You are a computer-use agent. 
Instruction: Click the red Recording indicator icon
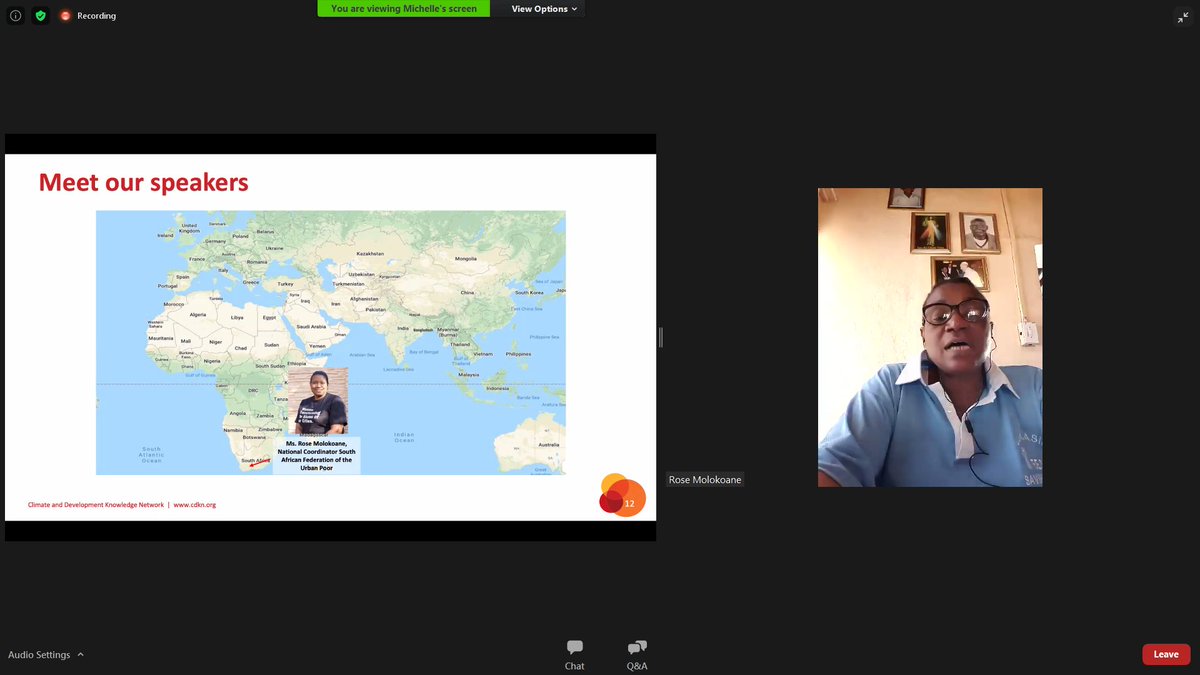(x=65, y=16)
